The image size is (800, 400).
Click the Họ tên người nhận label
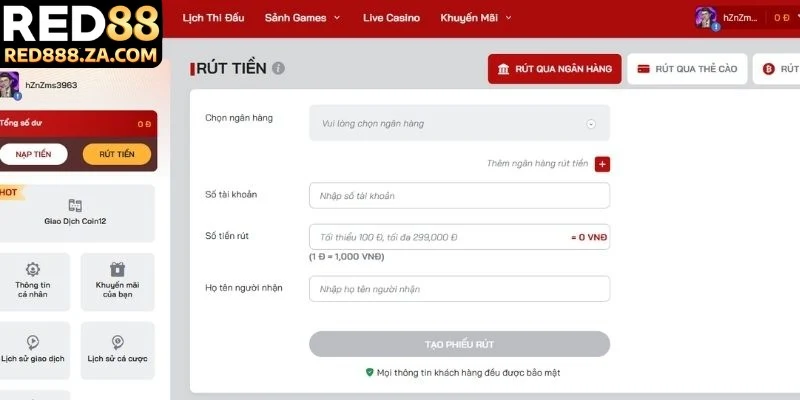pyautogui.click(x=243, y=288)
